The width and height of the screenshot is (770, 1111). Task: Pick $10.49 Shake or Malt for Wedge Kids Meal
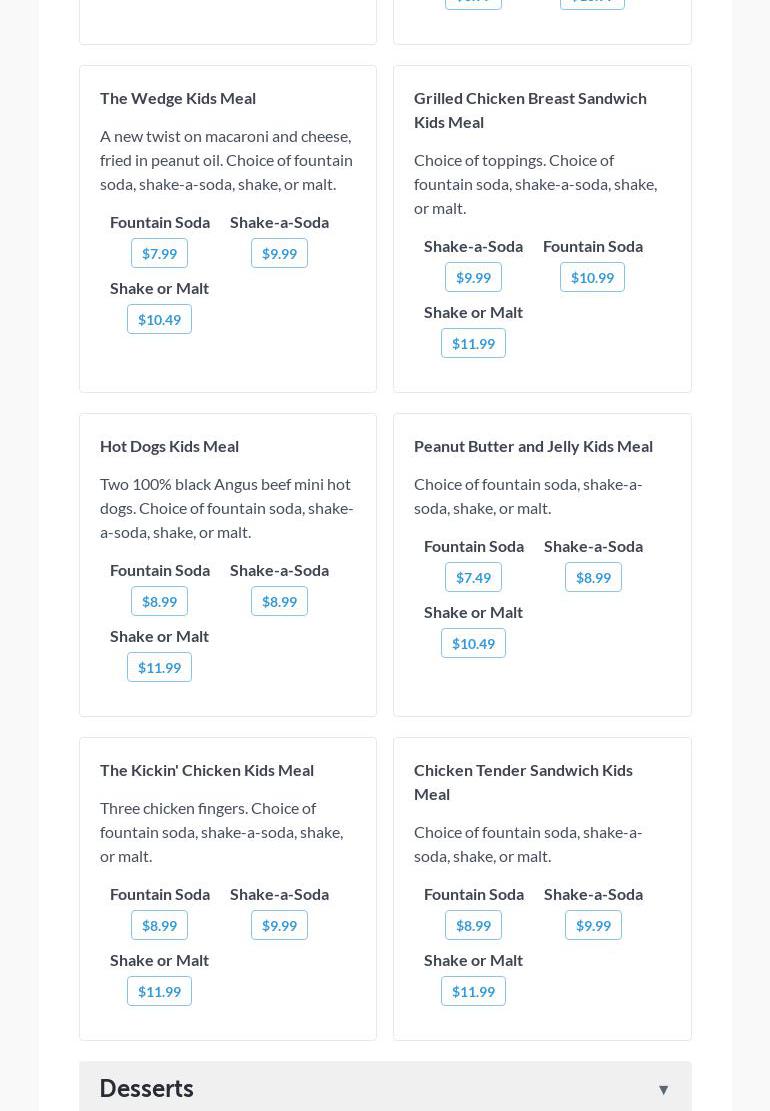(x=159, y=320)
